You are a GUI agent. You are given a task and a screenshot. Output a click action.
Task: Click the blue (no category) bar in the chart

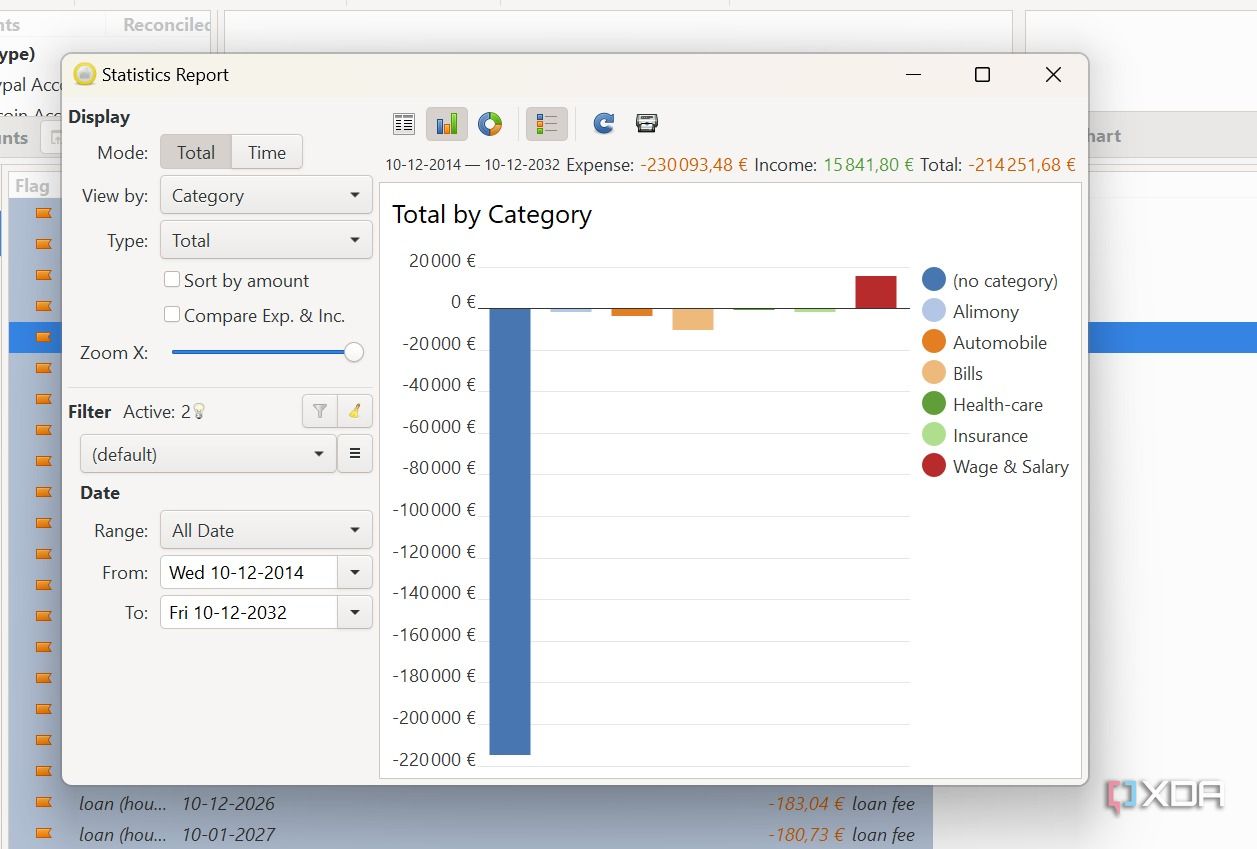pos(510,531)
